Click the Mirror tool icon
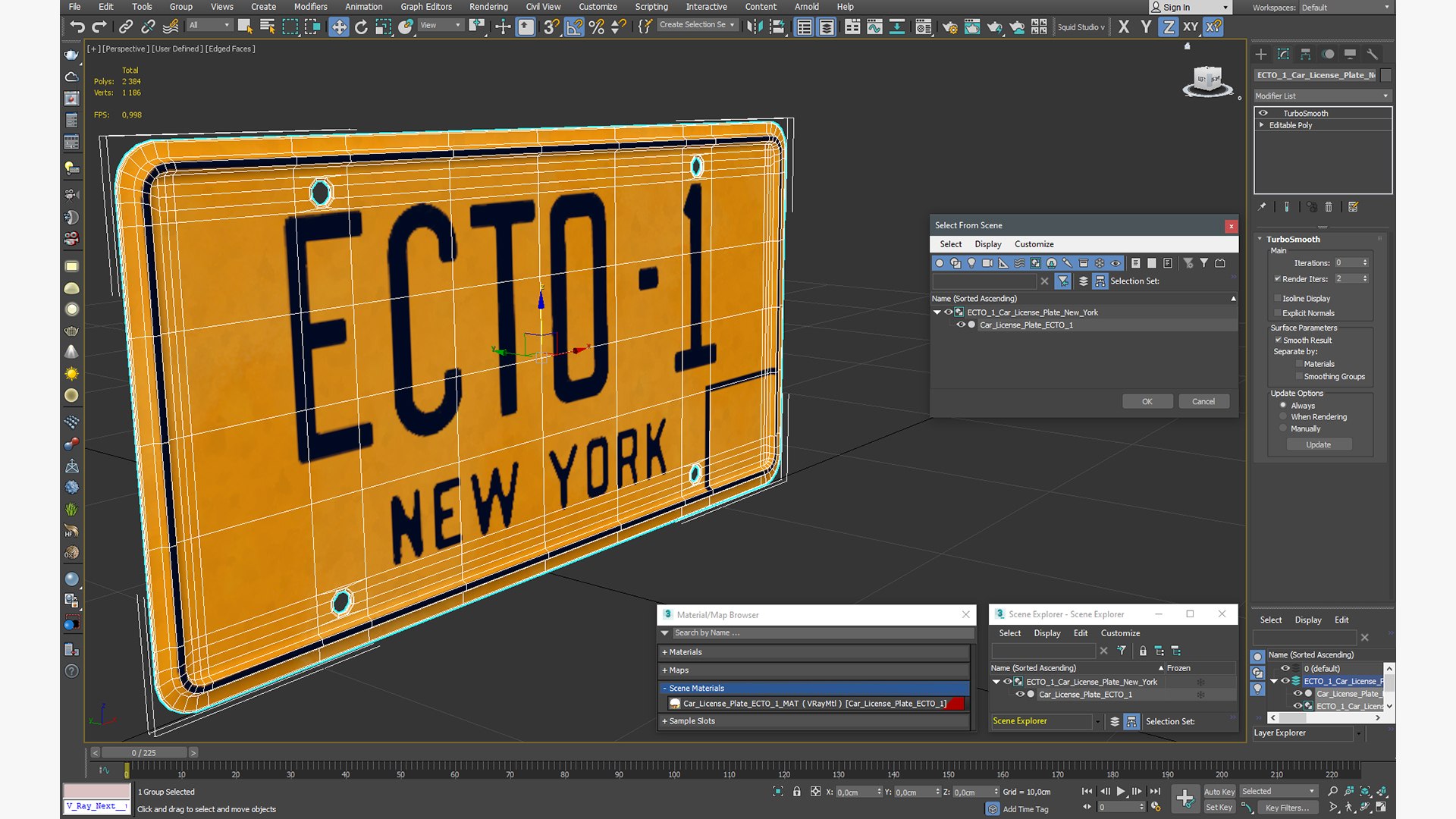This screenshot has height=819, width=1456. click(755, 27)
